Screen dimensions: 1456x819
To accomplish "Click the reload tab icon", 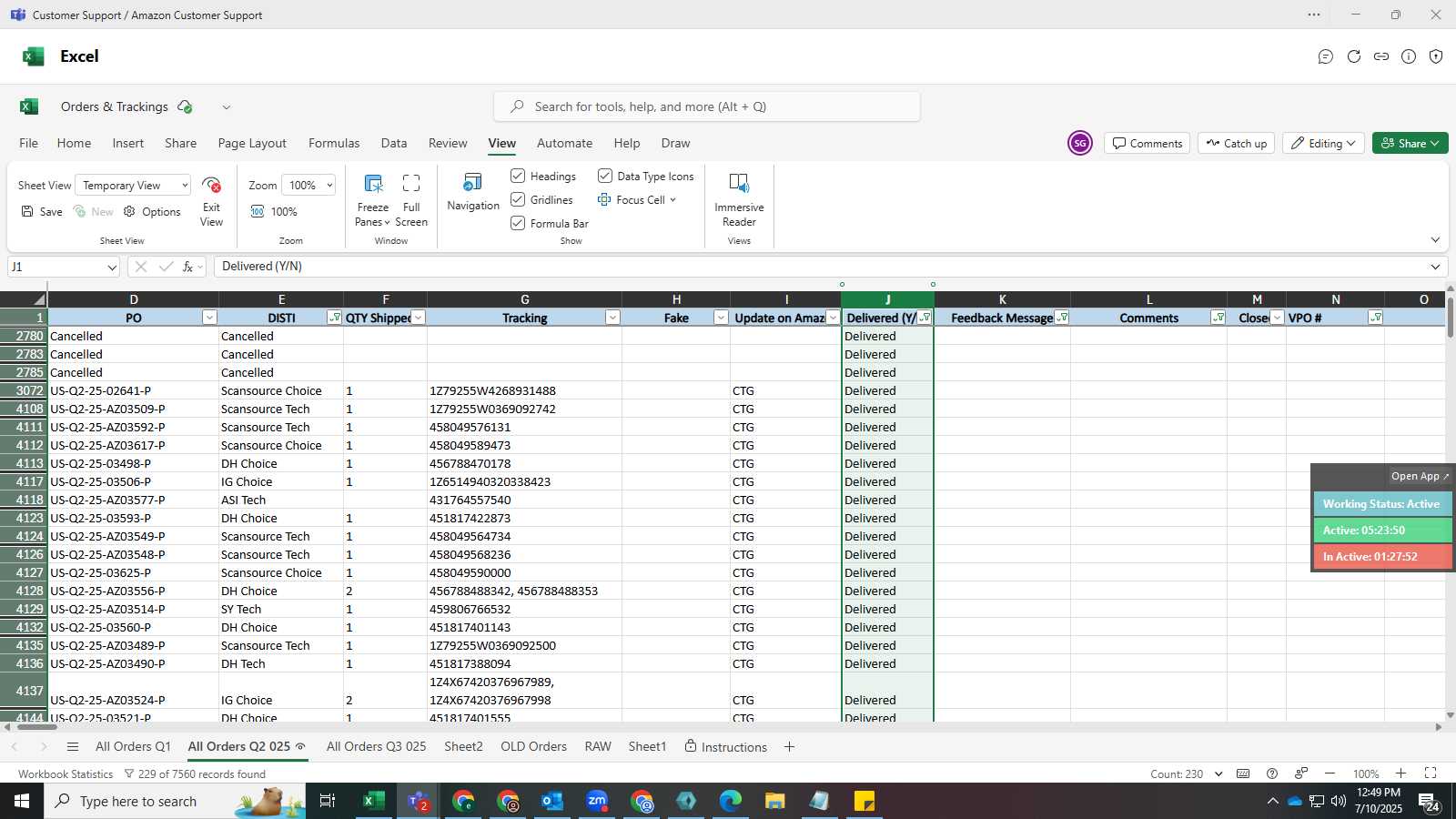I will click(1354, 56).
